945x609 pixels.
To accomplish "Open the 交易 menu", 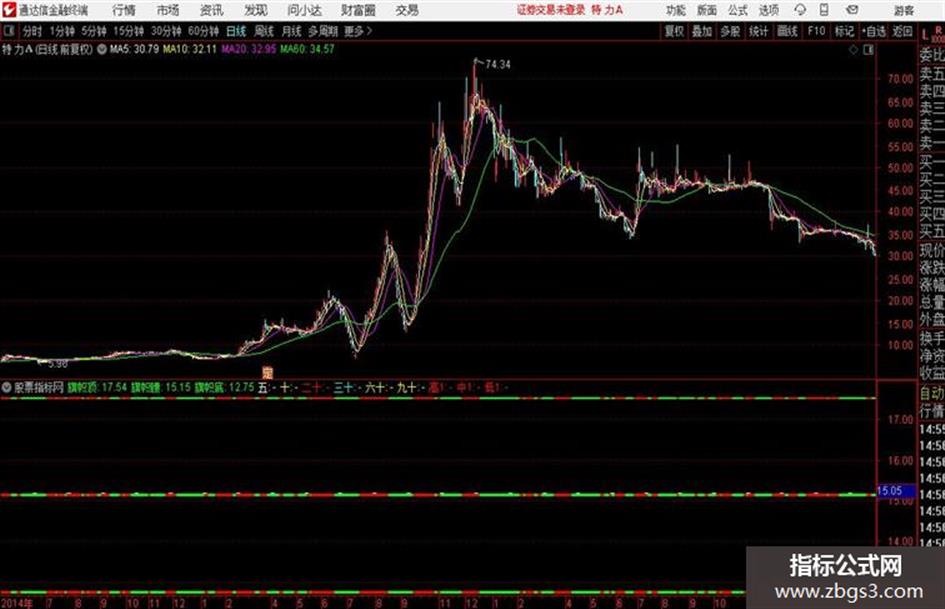I will (x=407, y=10).
